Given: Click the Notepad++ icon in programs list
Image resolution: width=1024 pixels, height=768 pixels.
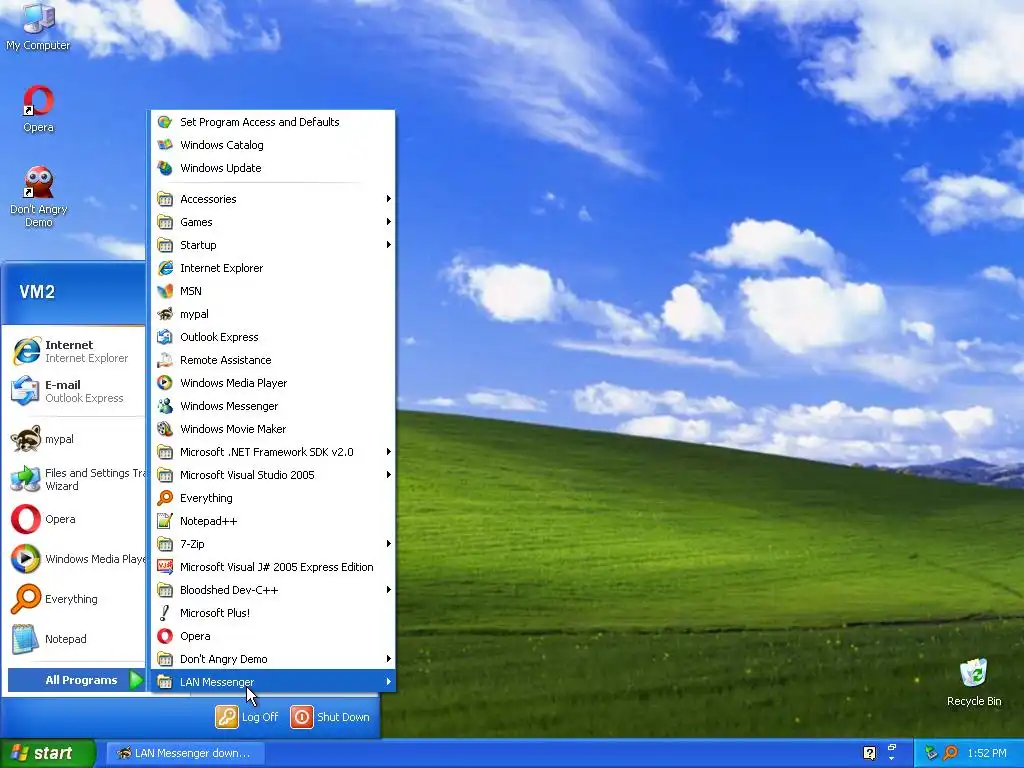Looking at the screenshot, I should [x=165, y=521].
